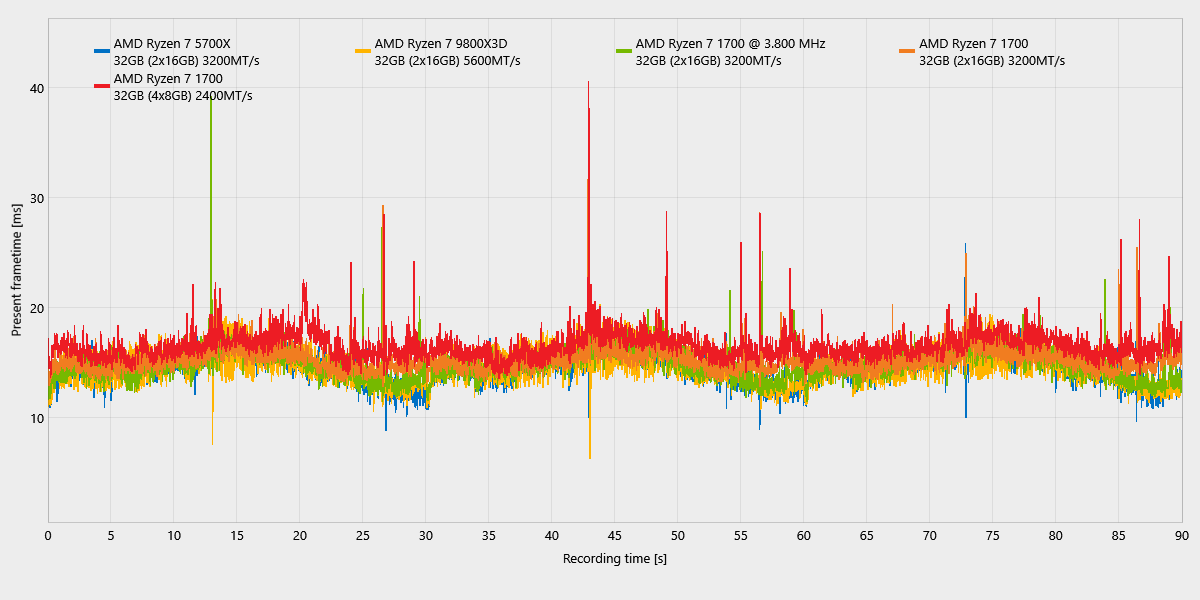This screenshot has height=600, width=1200.
Task: Select the AMD Ryzen 7 5700X legend label
Action: point(172,44)
